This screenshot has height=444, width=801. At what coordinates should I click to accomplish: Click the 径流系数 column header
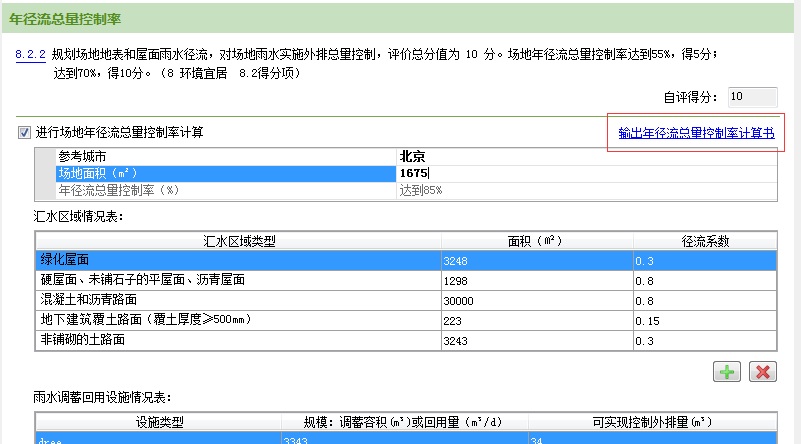pyautogui.click(x=705, y=241)
